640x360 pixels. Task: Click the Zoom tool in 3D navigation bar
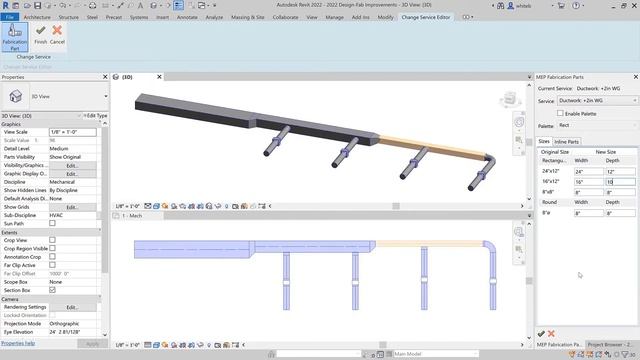point(519,140)
